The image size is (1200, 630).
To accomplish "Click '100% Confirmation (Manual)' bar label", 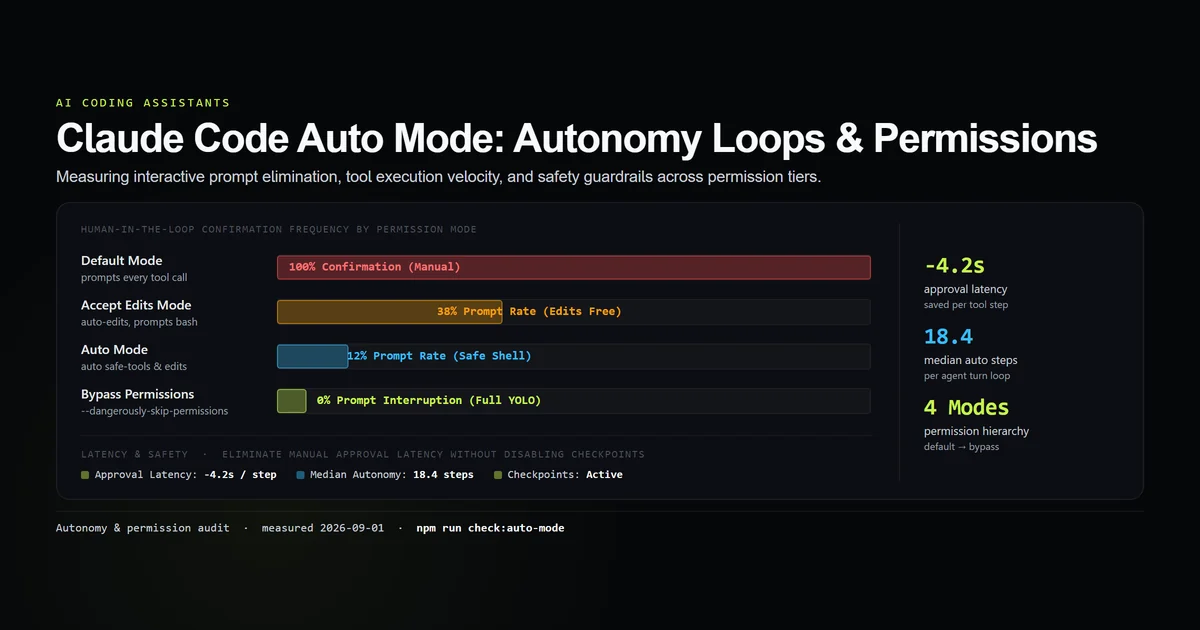I will click(375, 268).
